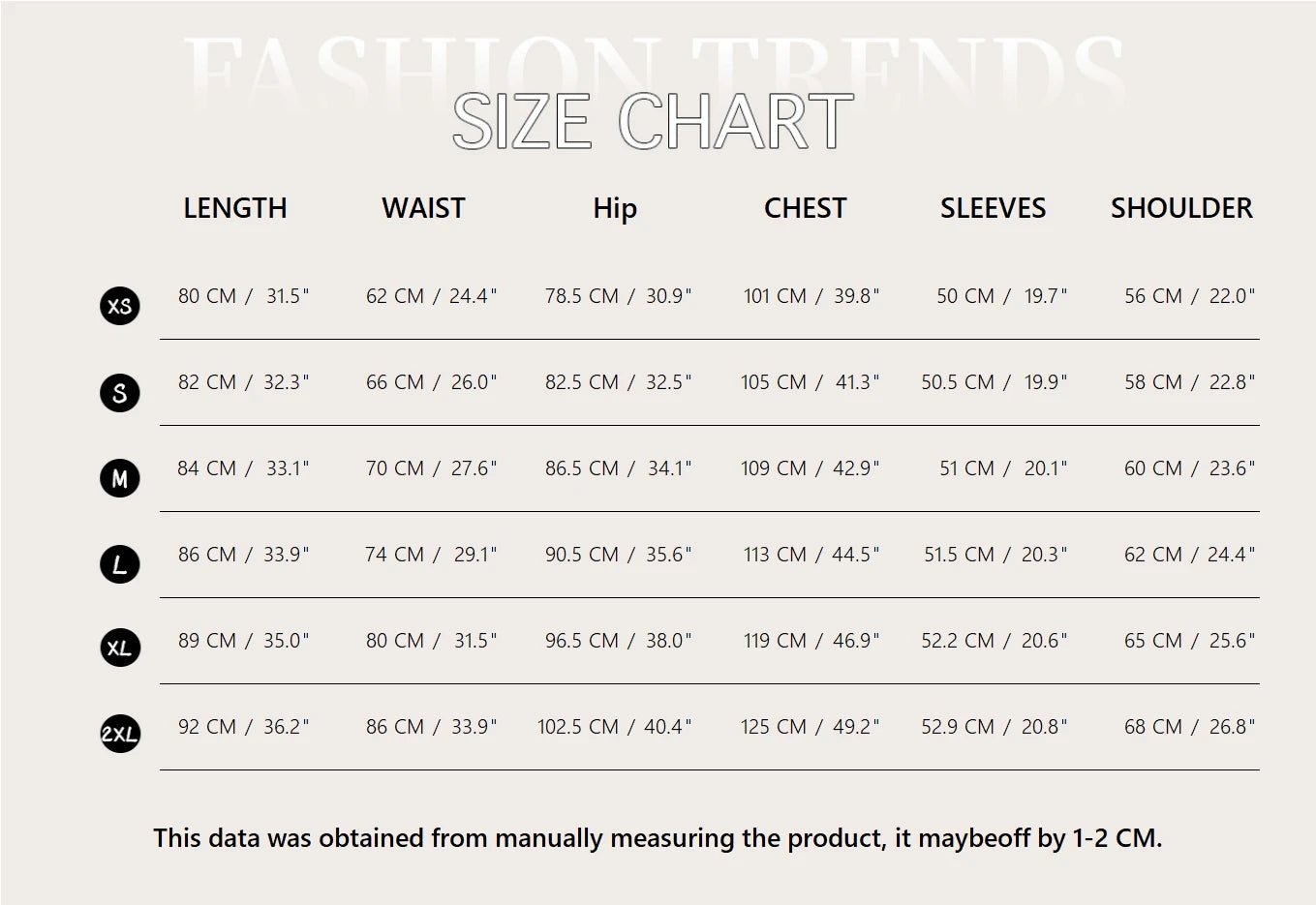Click XS length value 80 CM / 31.5"
Viewport: 1316px width, 905px height.
(243, 296)
